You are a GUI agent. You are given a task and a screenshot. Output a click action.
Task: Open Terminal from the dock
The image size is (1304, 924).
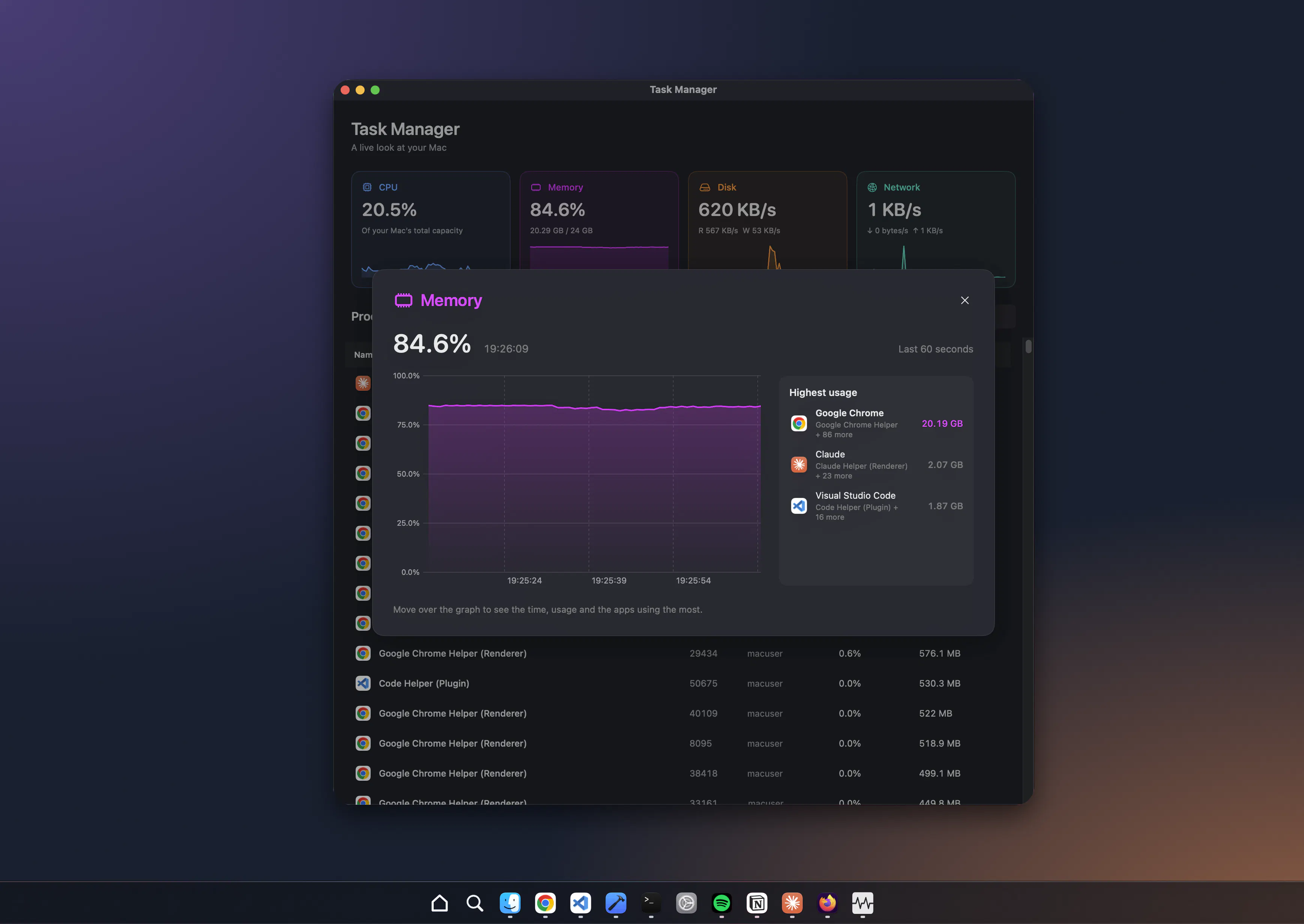650,902
